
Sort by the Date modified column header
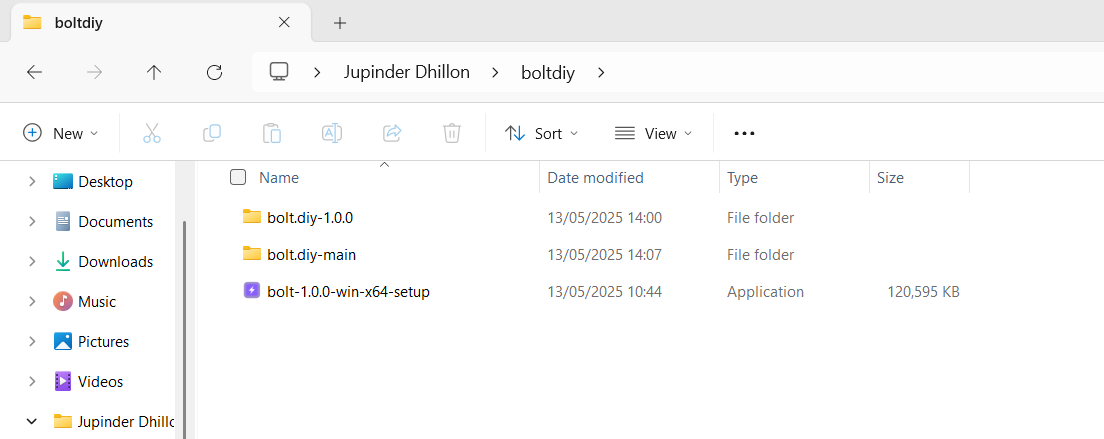[x=596, y=177]
